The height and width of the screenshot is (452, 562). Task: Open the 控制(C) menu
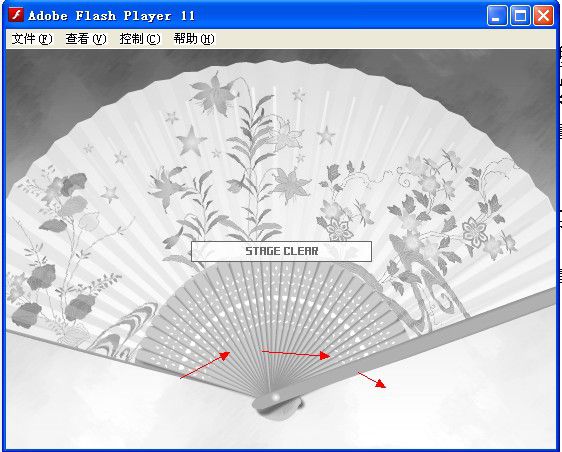[140, 39]
